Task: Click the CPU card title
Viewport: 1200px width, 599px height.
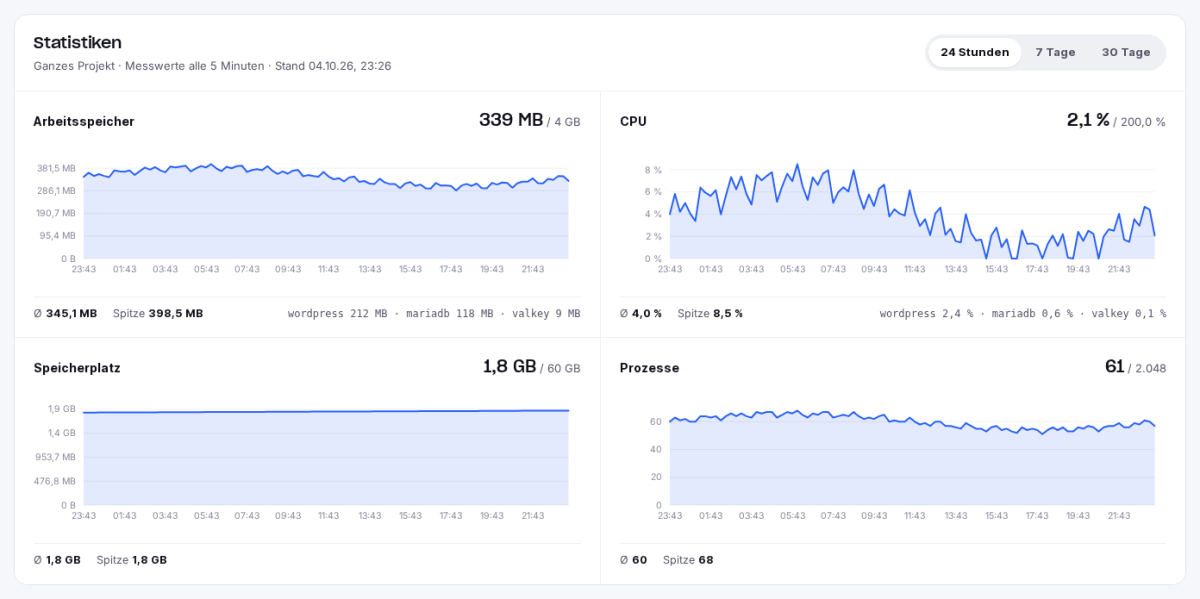Action: [x=633, y=121]
